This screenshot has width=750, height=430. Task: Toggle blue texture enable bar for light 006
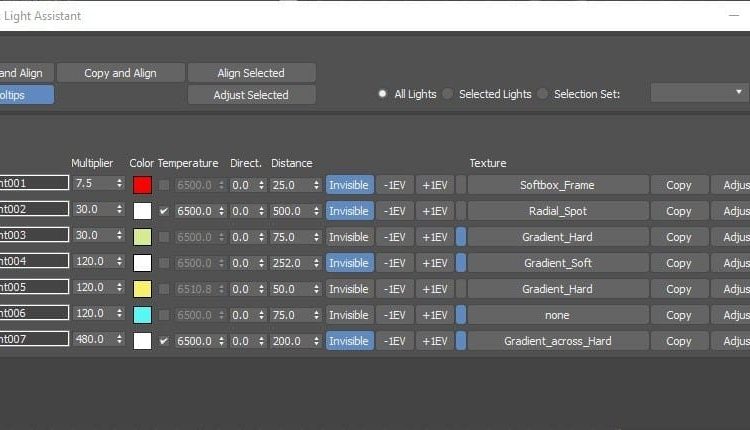point(461,315)
